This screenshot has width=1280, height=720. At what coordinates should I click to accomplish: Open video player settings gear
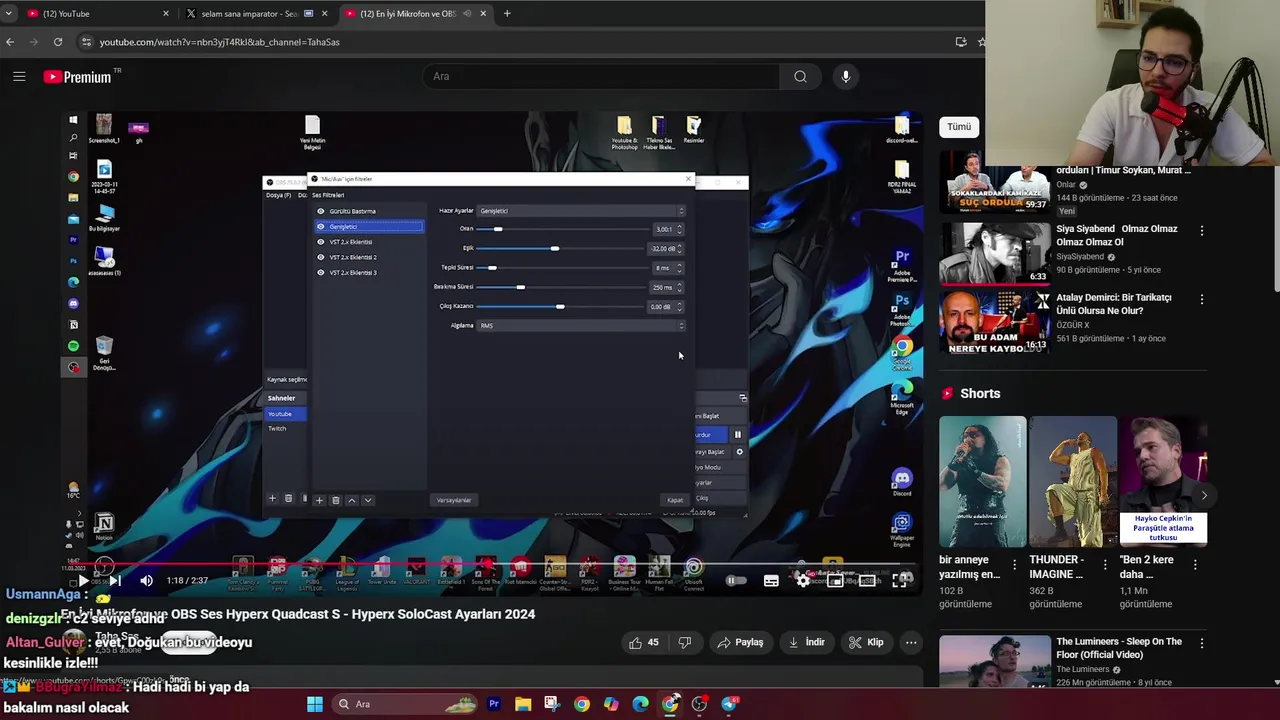tap(803, 581)
